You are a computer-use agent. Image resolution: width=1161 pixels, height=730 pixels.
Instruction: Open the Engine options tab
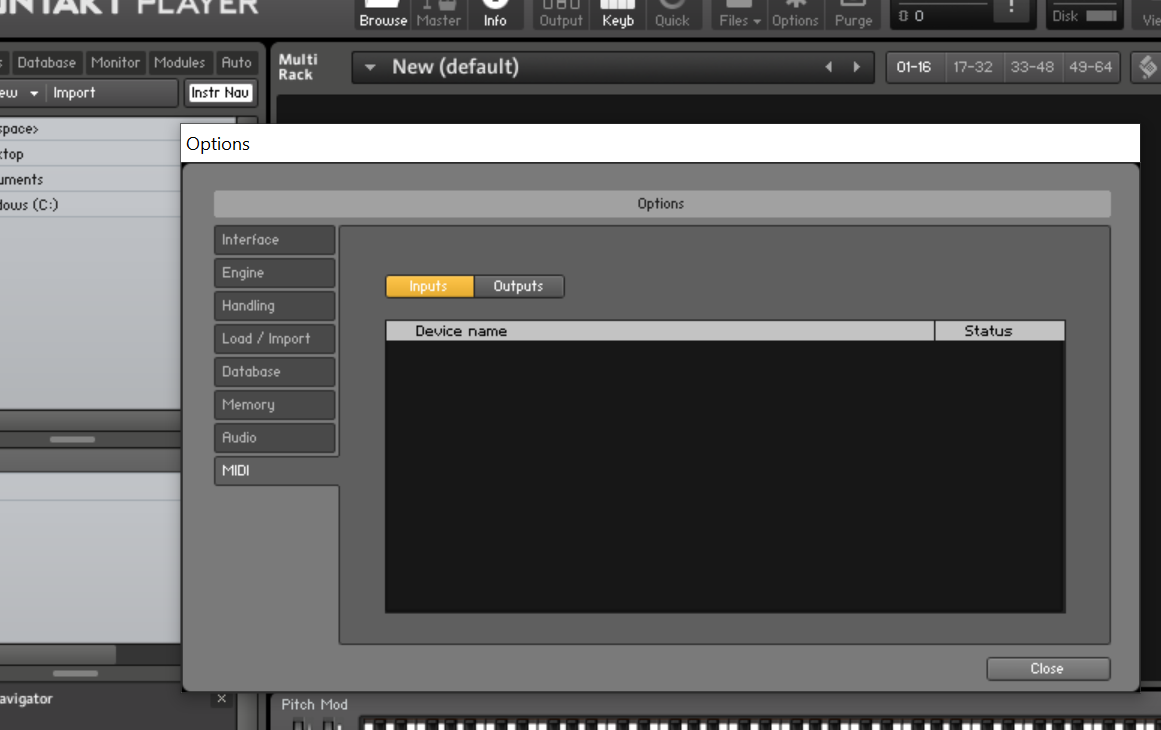275,273
